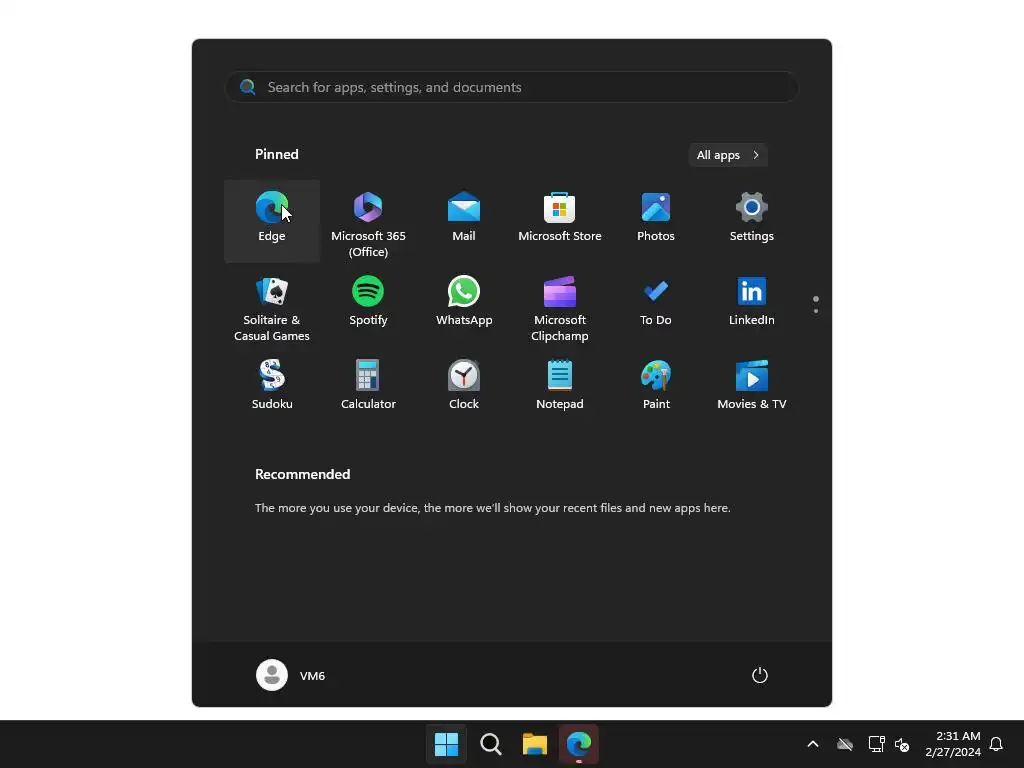Focus the Start menu search box

click(x=512, y=87)
